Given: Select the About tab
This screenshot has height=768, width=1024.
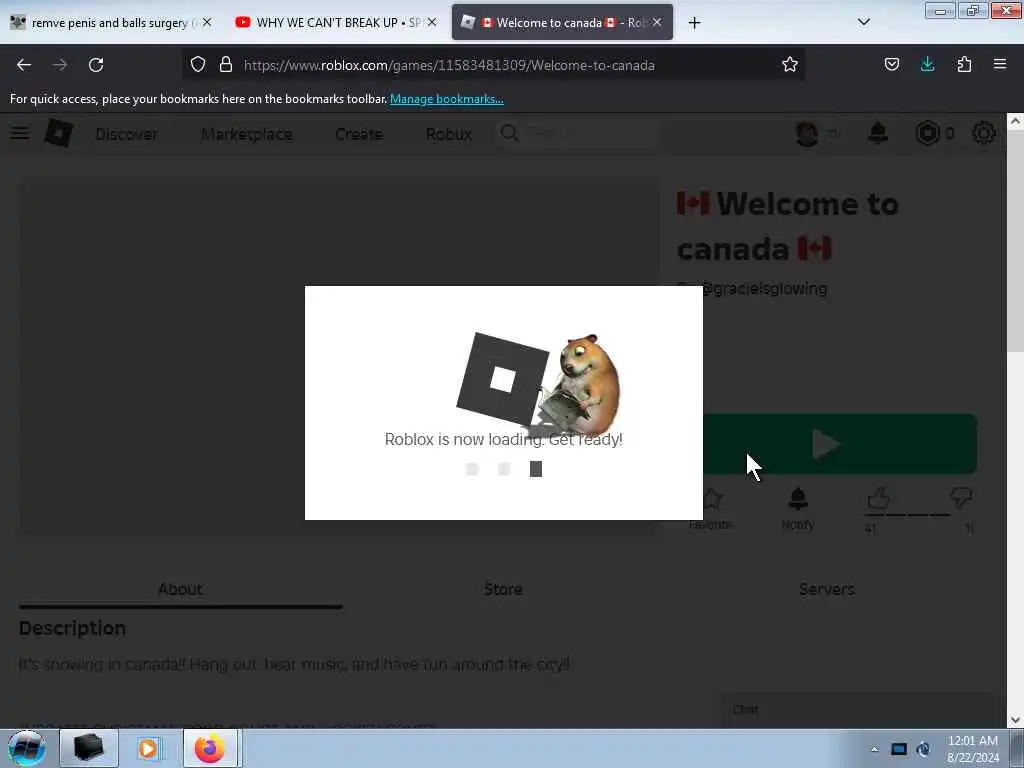Looking at the screenshot, I should pyautogui.click(x=180, y=589).
